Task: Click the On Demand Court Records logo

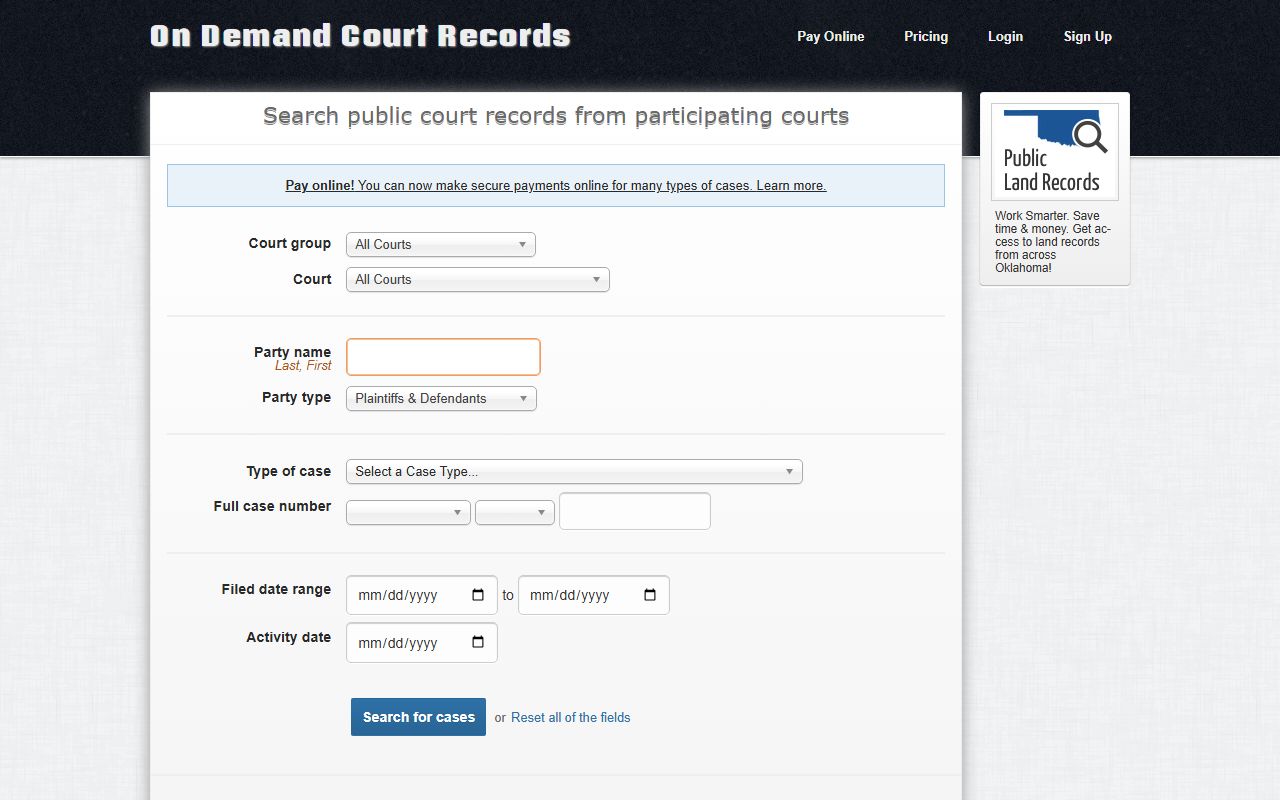Action: (360, 37)
